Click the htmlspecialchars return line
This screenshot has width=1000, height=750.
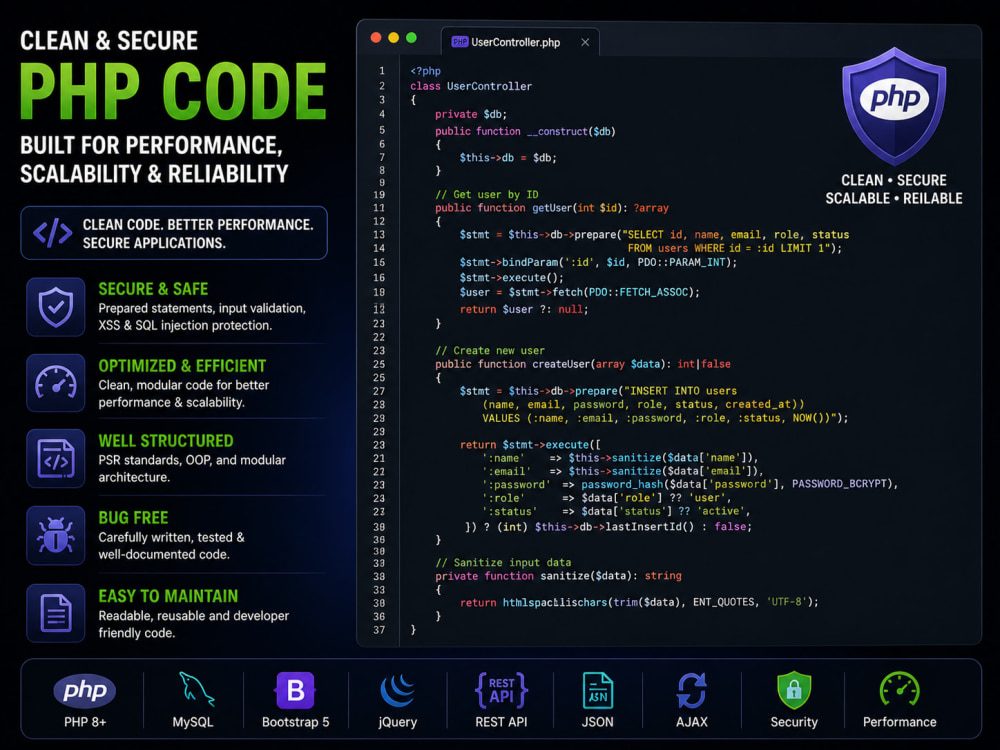[639, 602]
